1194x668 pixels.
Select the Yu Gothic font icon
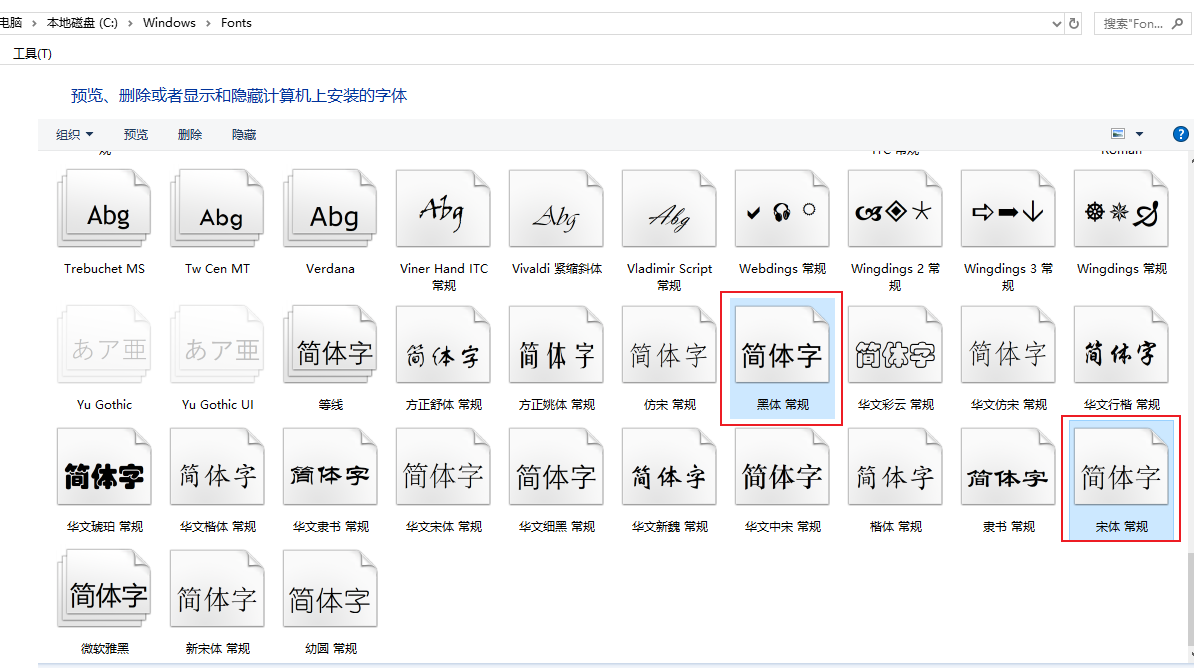[104, 345]
